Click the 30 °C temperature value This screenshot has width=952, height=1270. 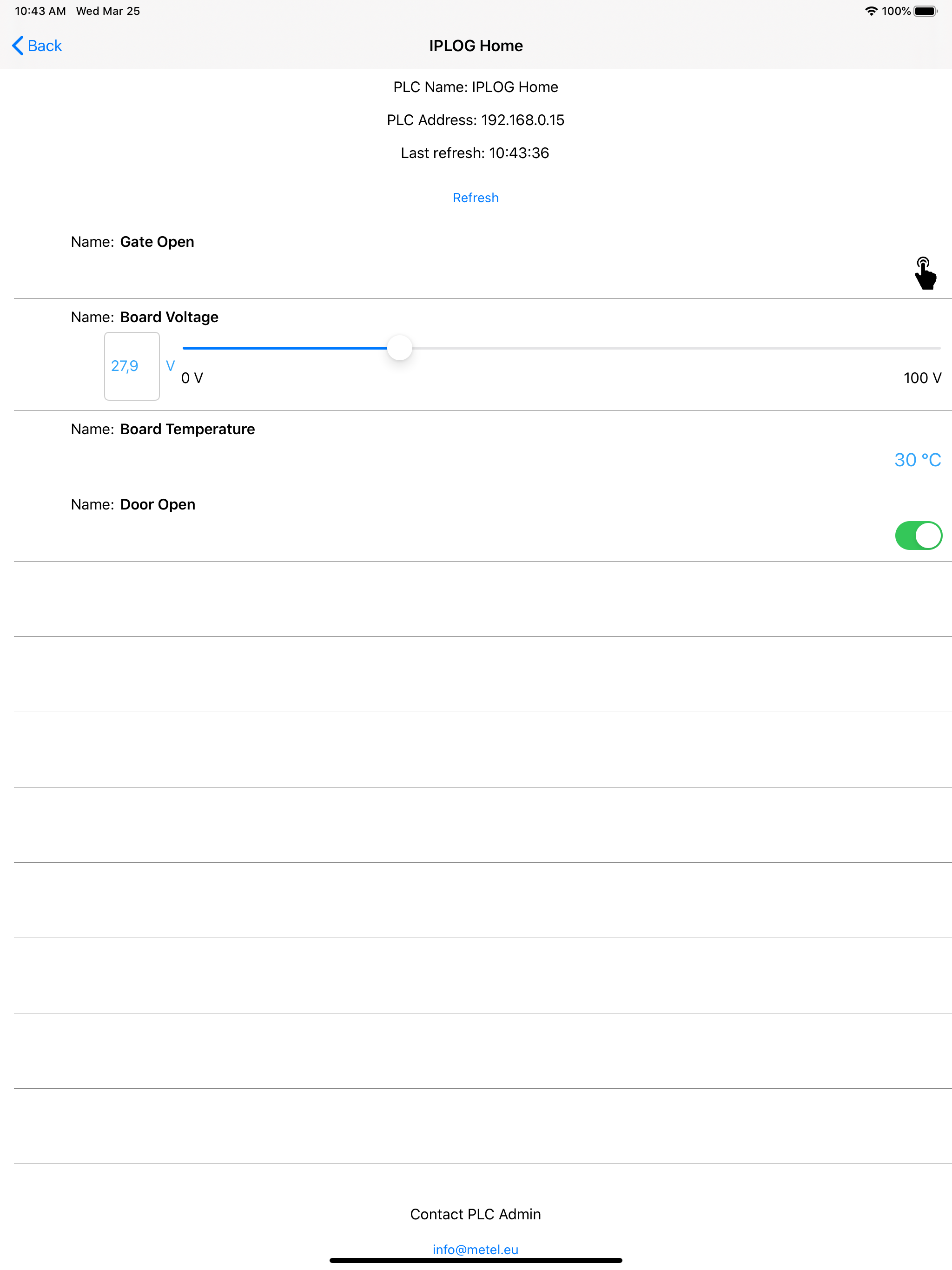point(918,460)
